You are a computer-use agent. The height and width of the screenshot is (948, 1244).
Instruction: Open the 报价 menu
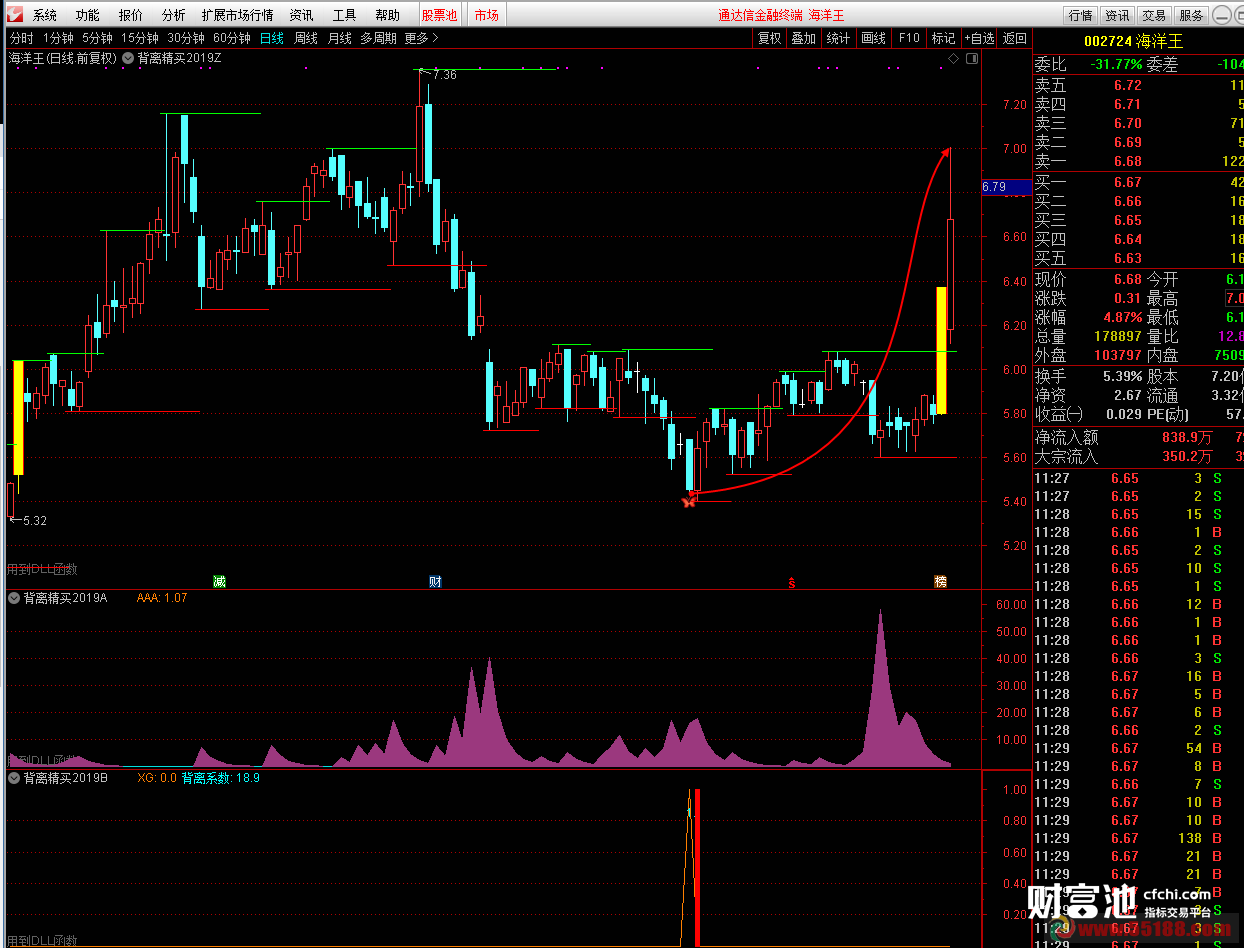tap(130, 15)
